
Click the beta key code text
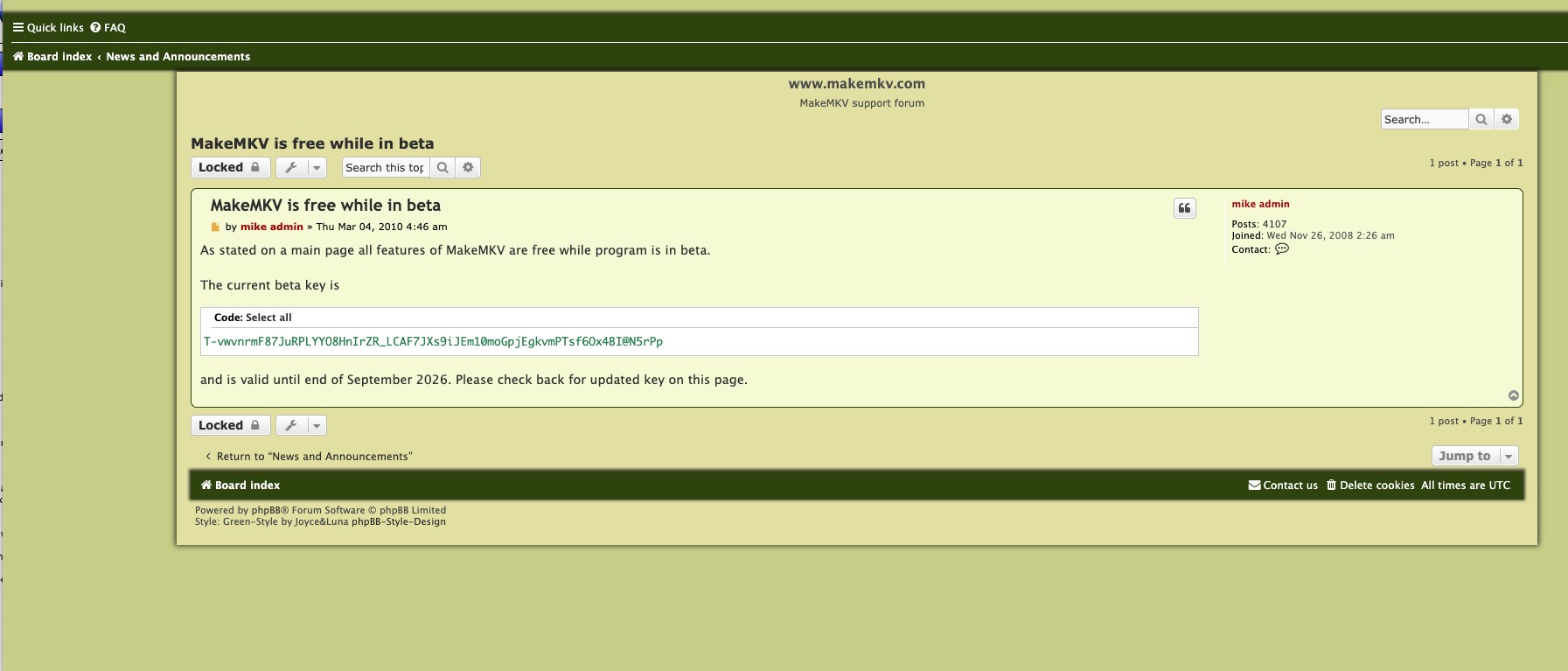pyautogui.click(x=433, y=342)
